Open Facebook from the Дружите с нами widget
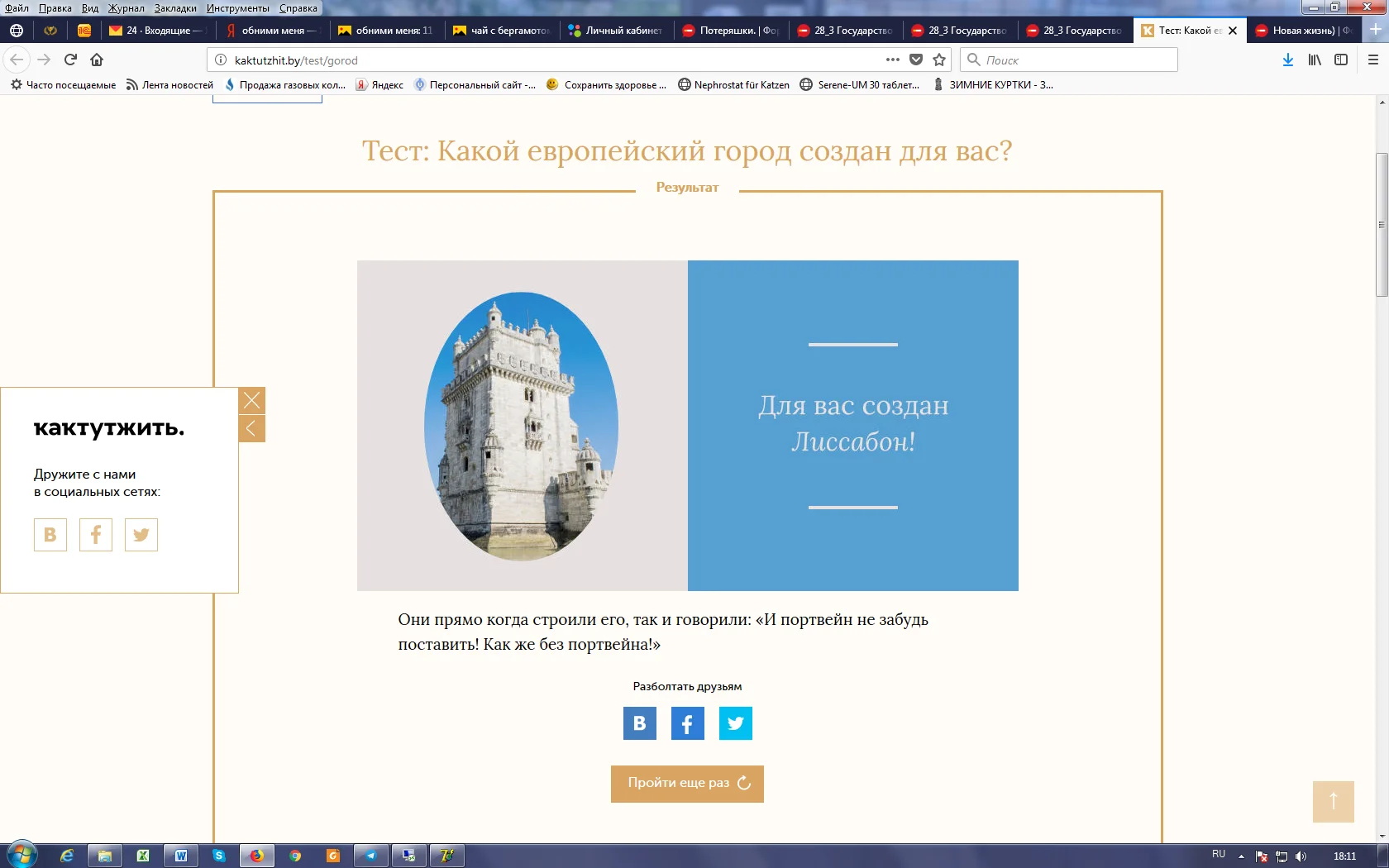Viewport: 1389px width, 868px height. pyautogui.click(x=96, y=535)
